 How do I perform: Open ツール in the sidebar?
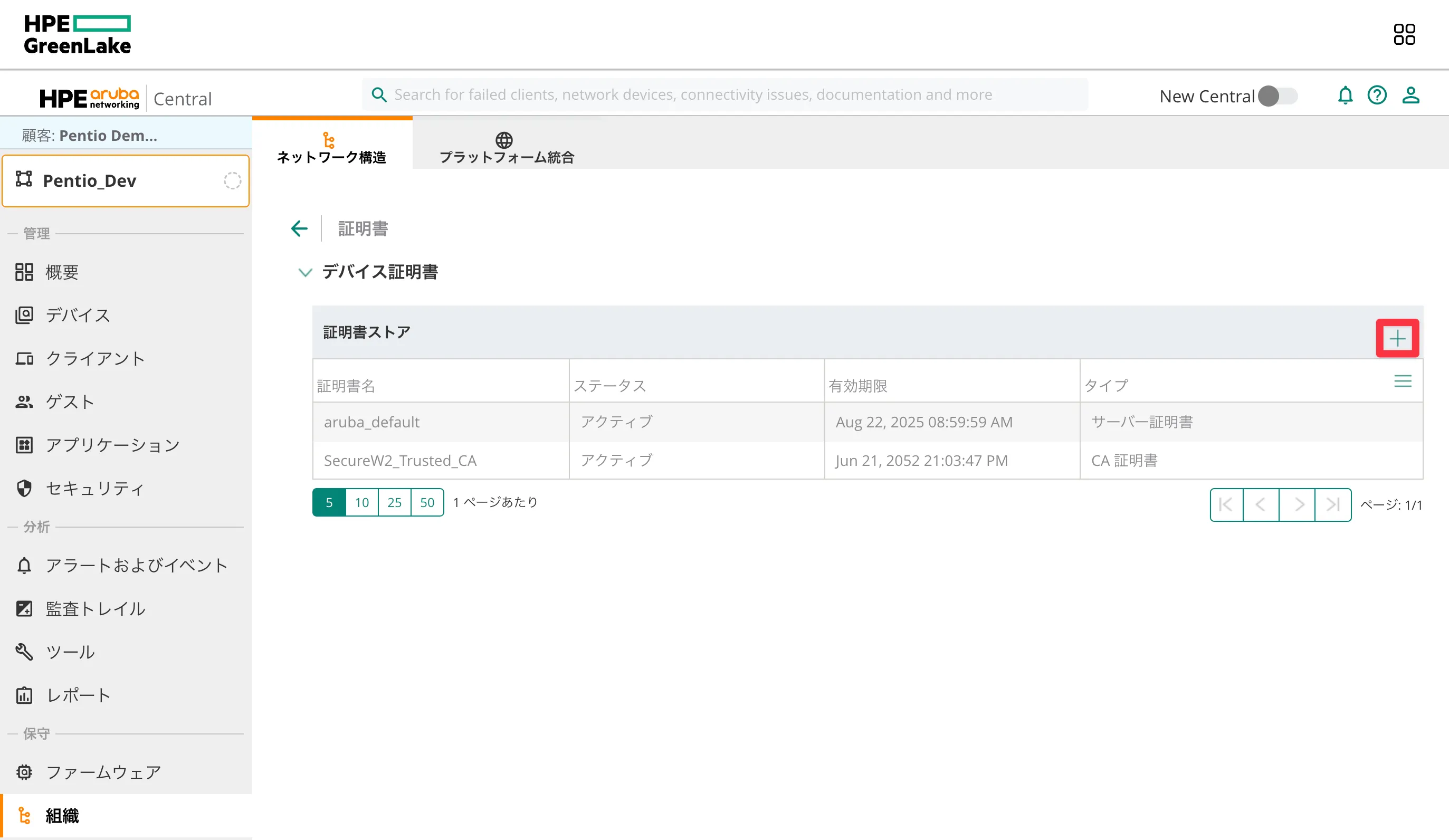click(70, 652)
